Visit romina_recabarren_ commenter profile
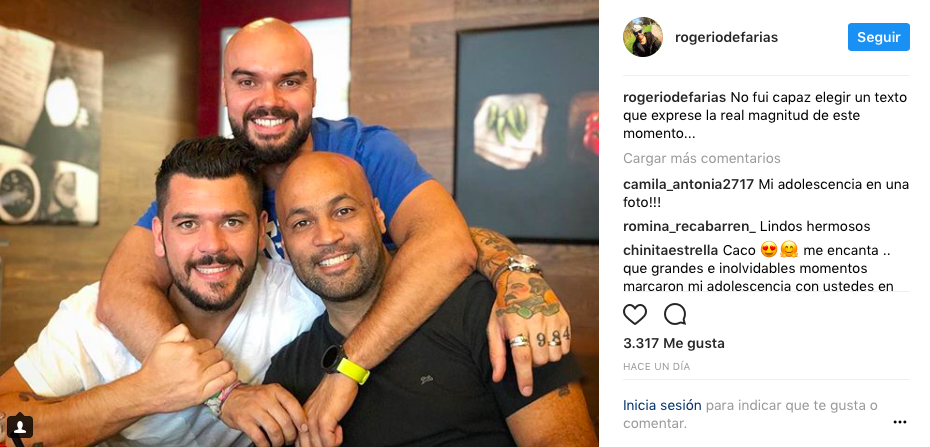930x447 pixels. pyautogui.click(x=689, y=226)
